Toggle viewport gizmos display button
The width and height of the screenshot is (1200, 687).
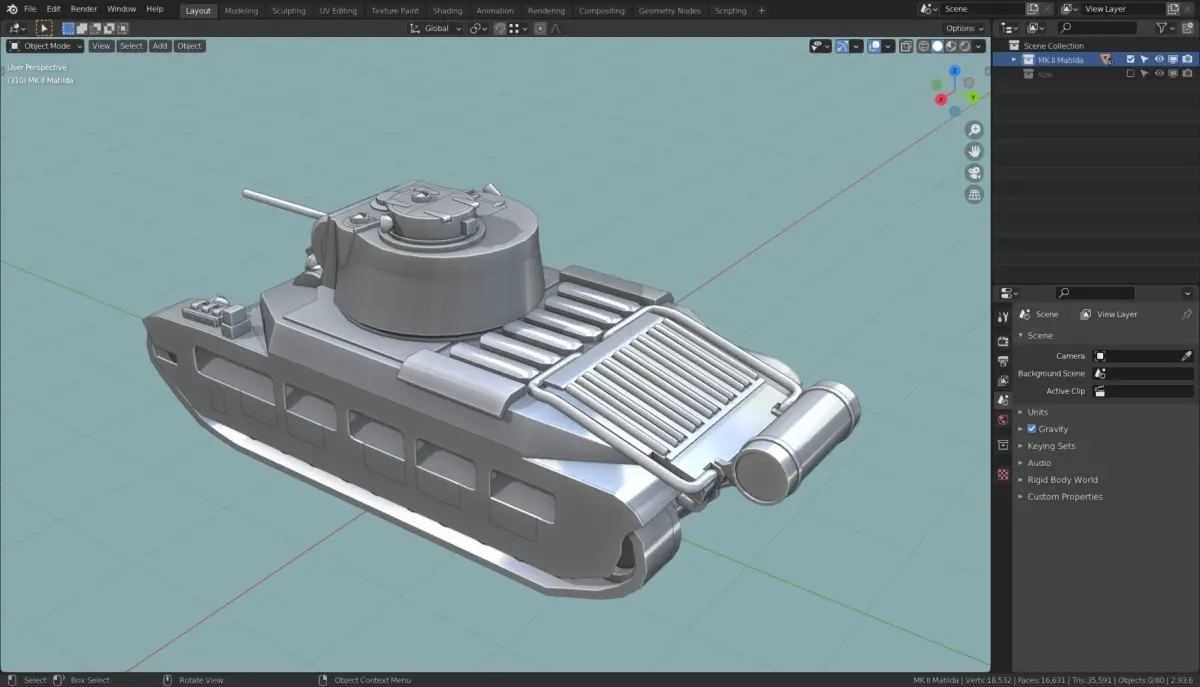(842, 46)
